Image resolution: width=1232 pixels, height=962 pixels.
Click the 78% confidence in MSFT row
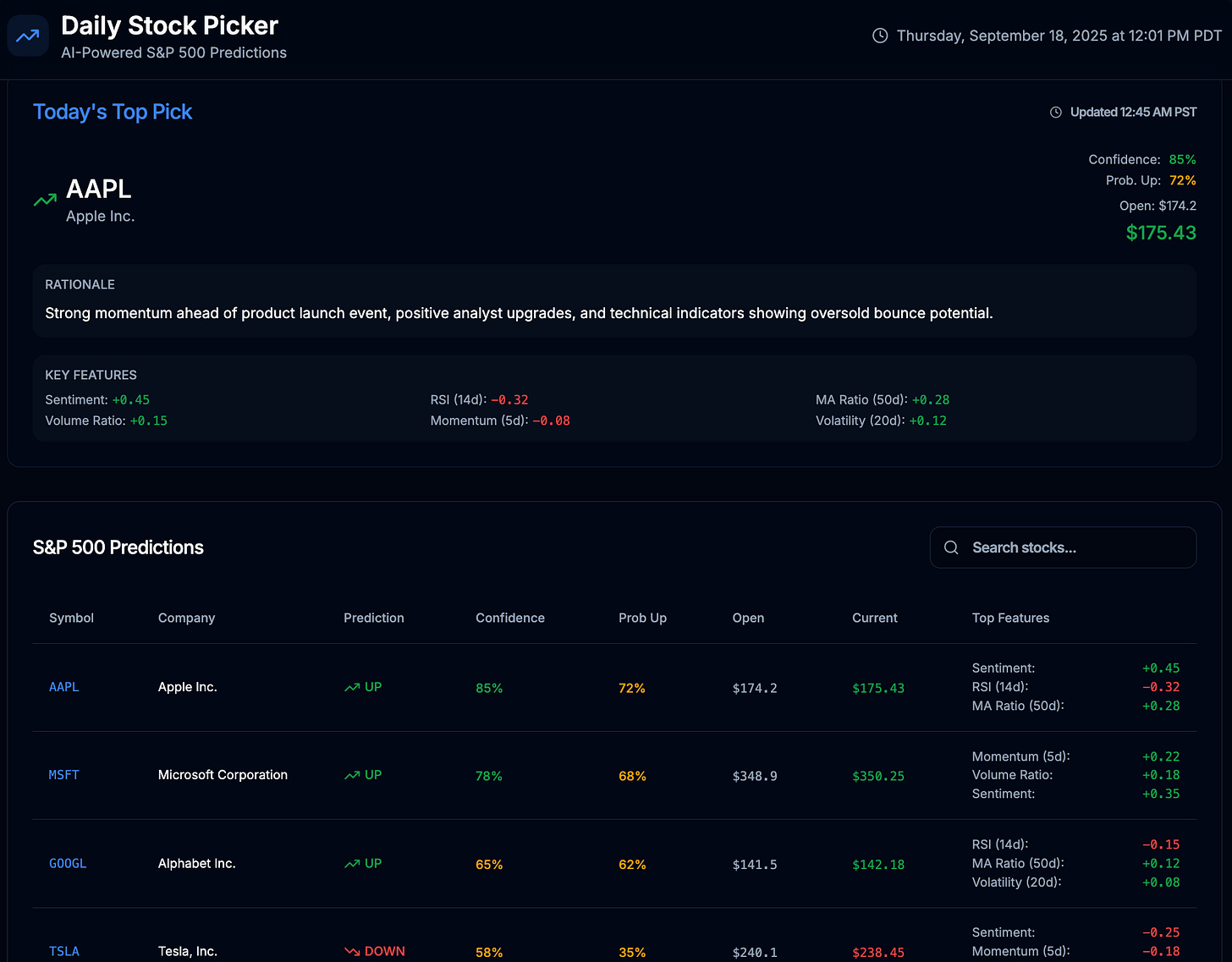[x=489, y=776]
